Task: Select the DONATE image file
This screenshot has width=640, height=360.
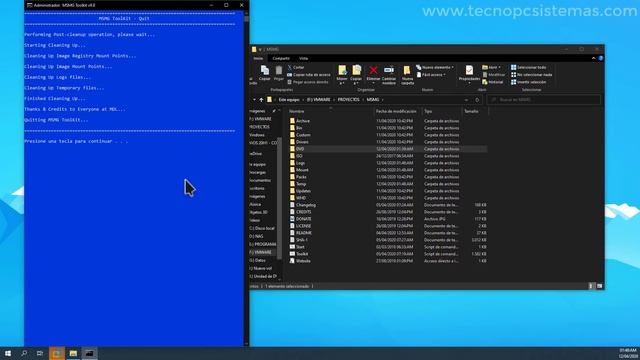Action: [x=304, y=219]
